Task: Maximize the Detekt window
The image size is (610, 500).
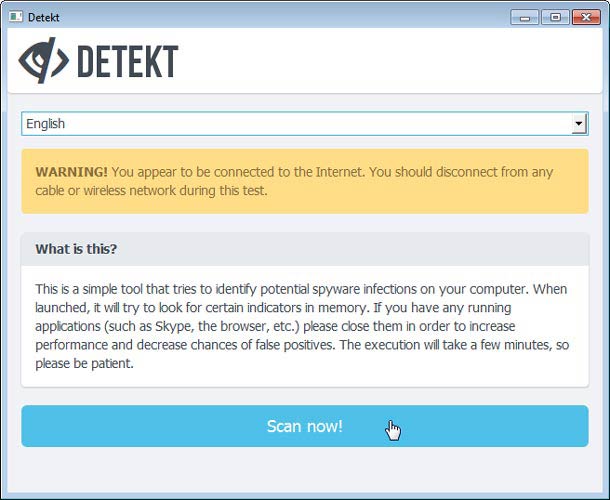Action: tap(553, 16)
